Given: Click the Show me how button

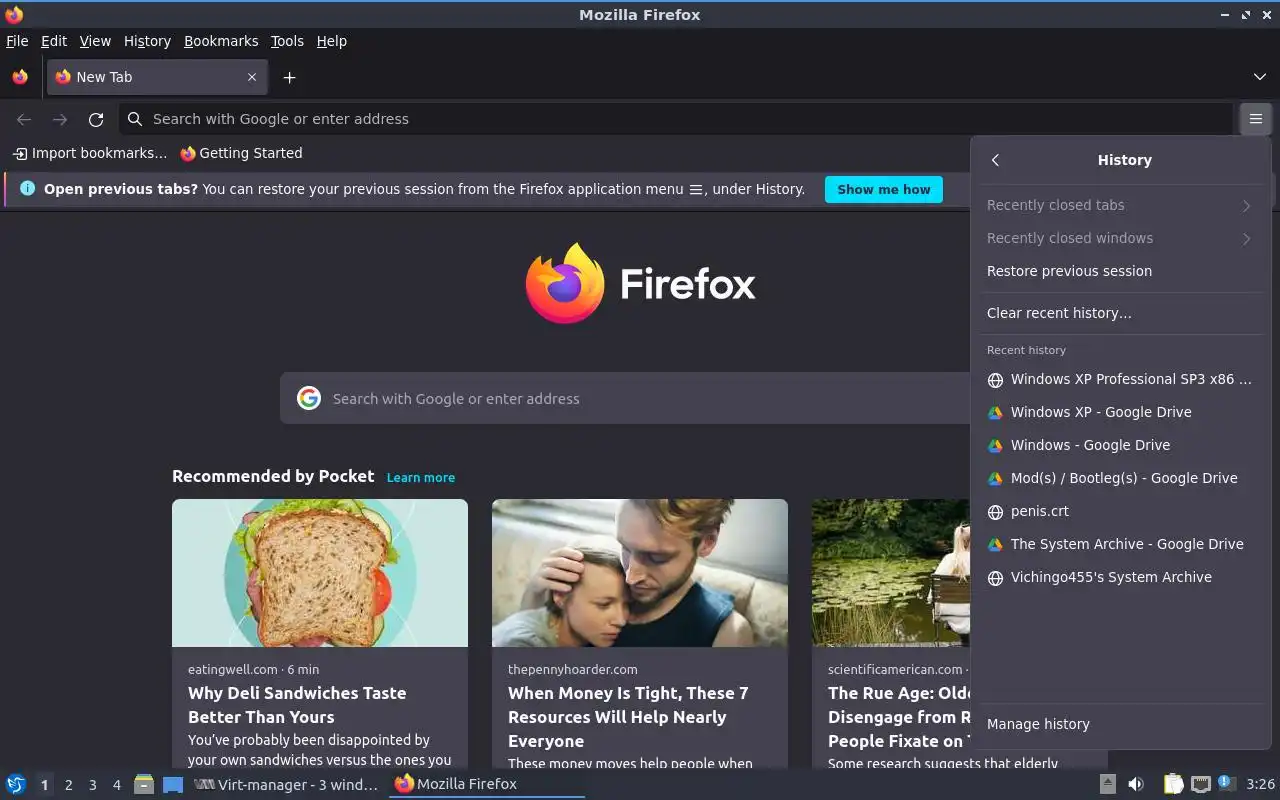Looking at the screenshot, I should point(883,189).
